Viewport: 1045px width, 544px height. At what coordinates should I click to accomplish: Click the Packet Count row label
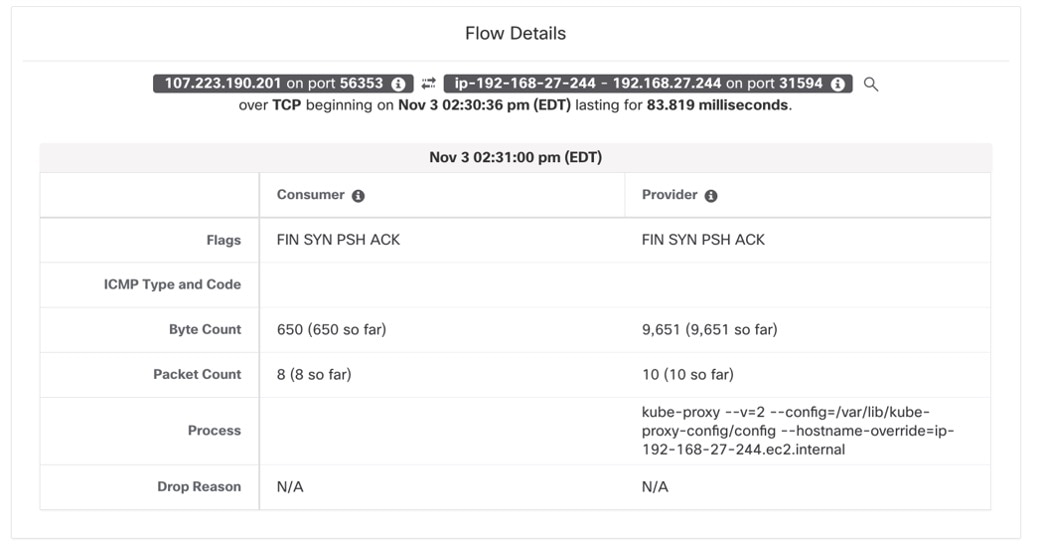pos(197,374)
